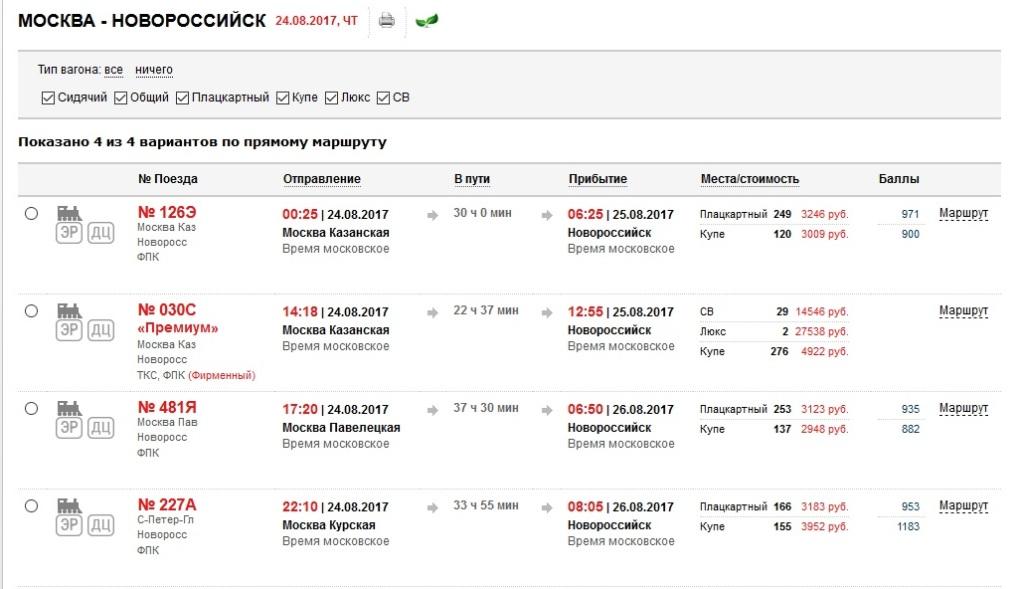Open Маршрут link for train 126Э
1024x589 pixels.
(963, 213)
